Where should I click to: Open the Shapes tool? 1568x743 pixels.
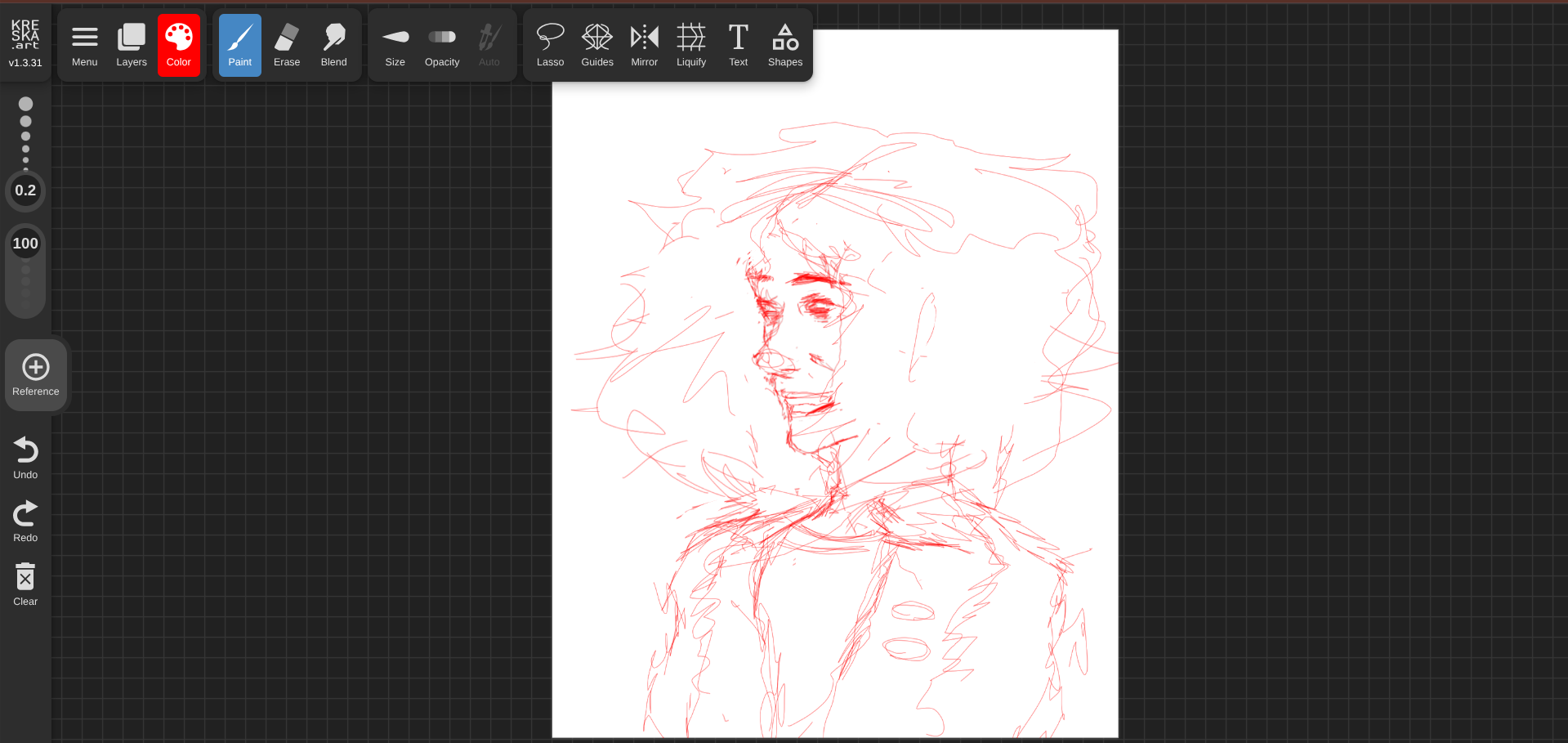coord(785,46)
